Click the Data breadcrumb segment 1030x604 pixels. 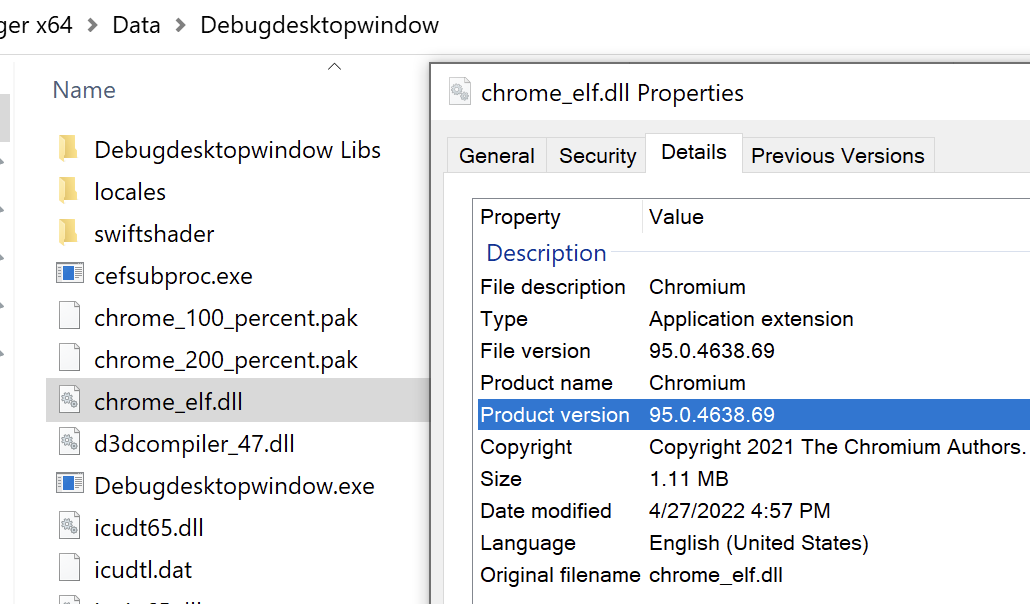click(136, 25)
